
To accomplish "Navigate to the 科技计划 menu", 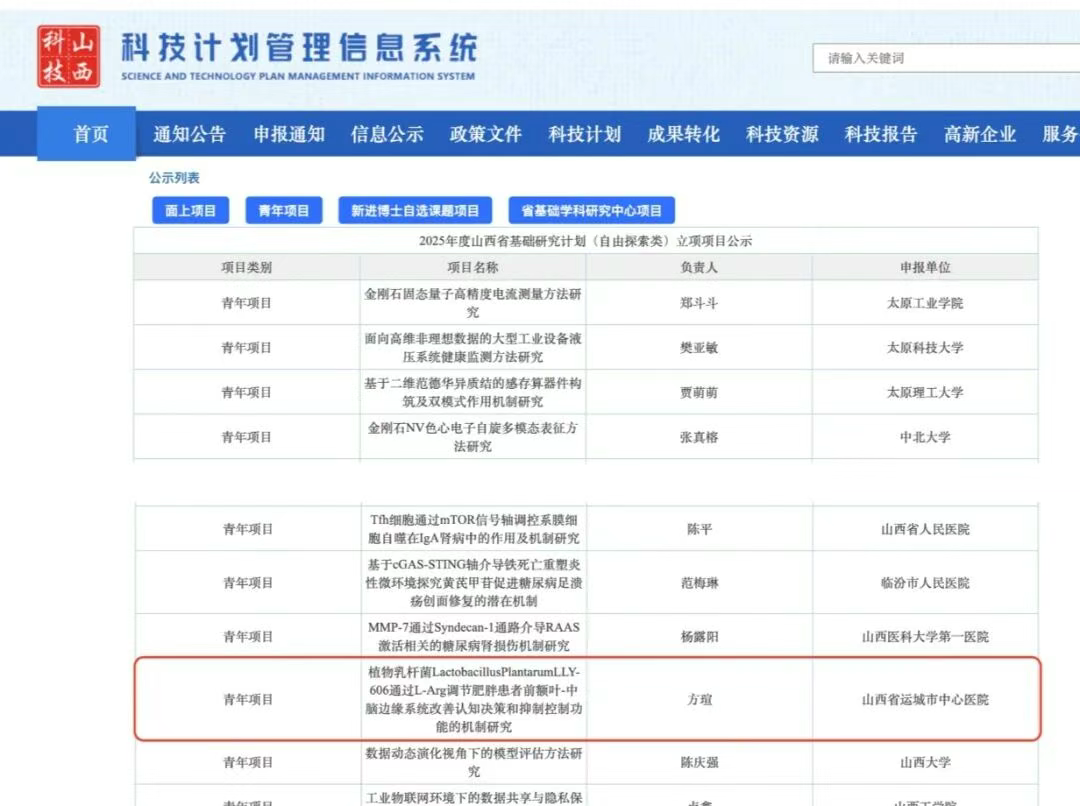I will click(x=585, y=134).
